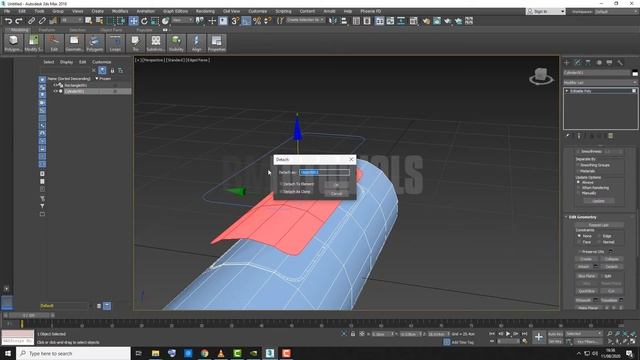This screenshot has height=360, width=640.
Task: Activate the Select and Scale tool
Action: (x=155, y=21)
